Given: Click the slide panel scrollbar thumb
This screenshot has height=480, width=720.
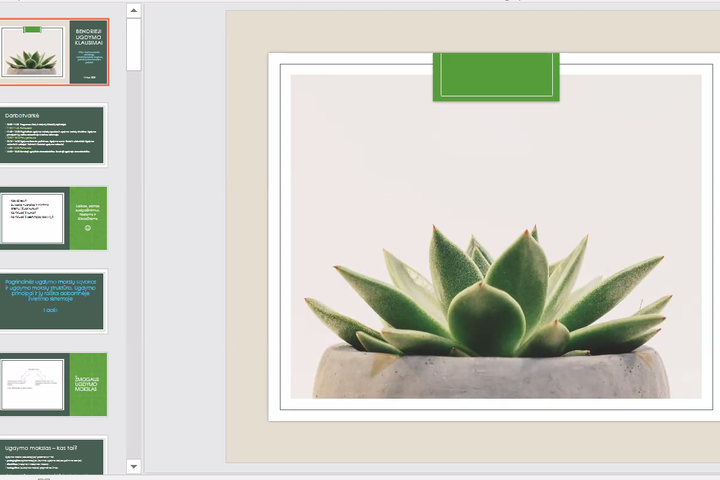Looking at the screenshot, I should pyautogui.click(x=134, y=45).
